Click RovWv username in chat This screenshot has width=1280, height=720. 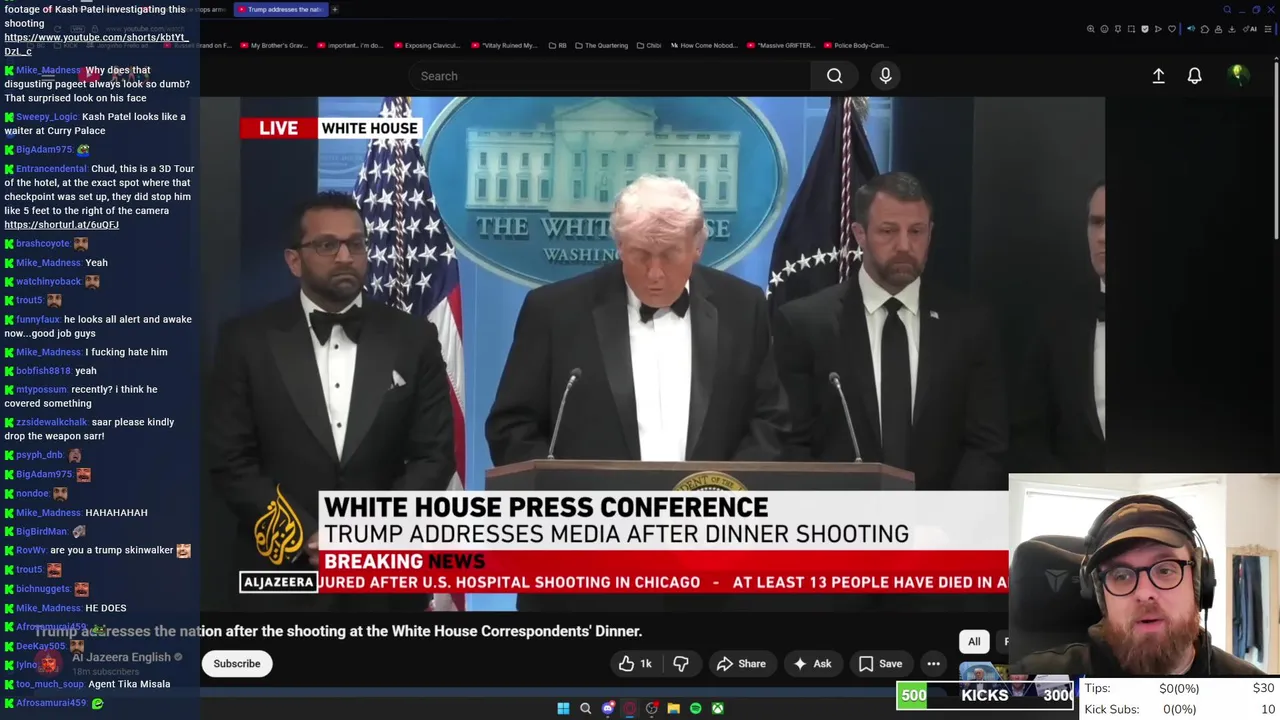coord(31,550)
